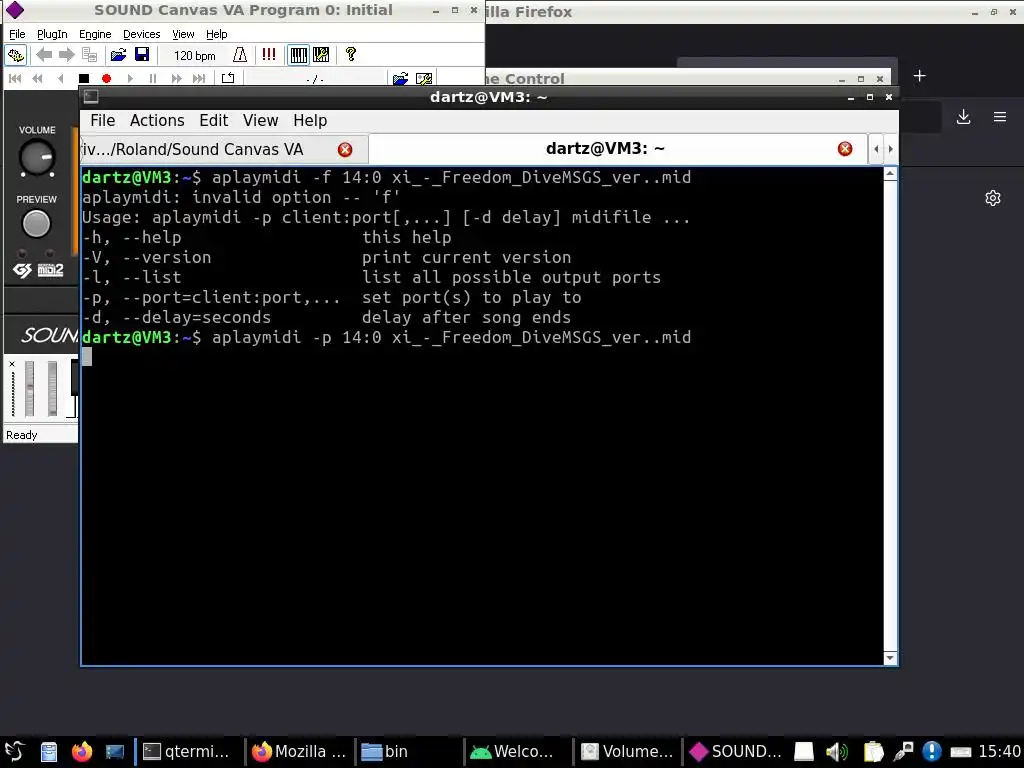This screenshot has width=1024, height=768.
Task: Open the terminal Help menu
Action: point(310,121)
